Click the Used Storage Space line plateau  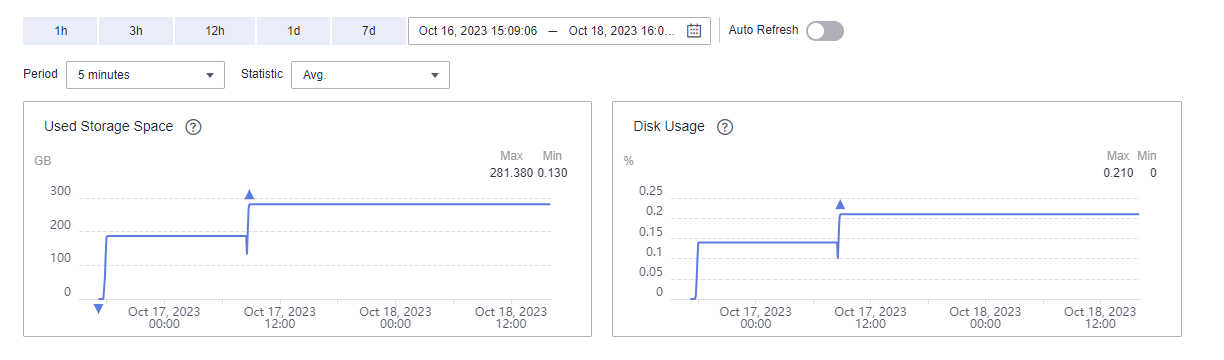pos(400,204)
